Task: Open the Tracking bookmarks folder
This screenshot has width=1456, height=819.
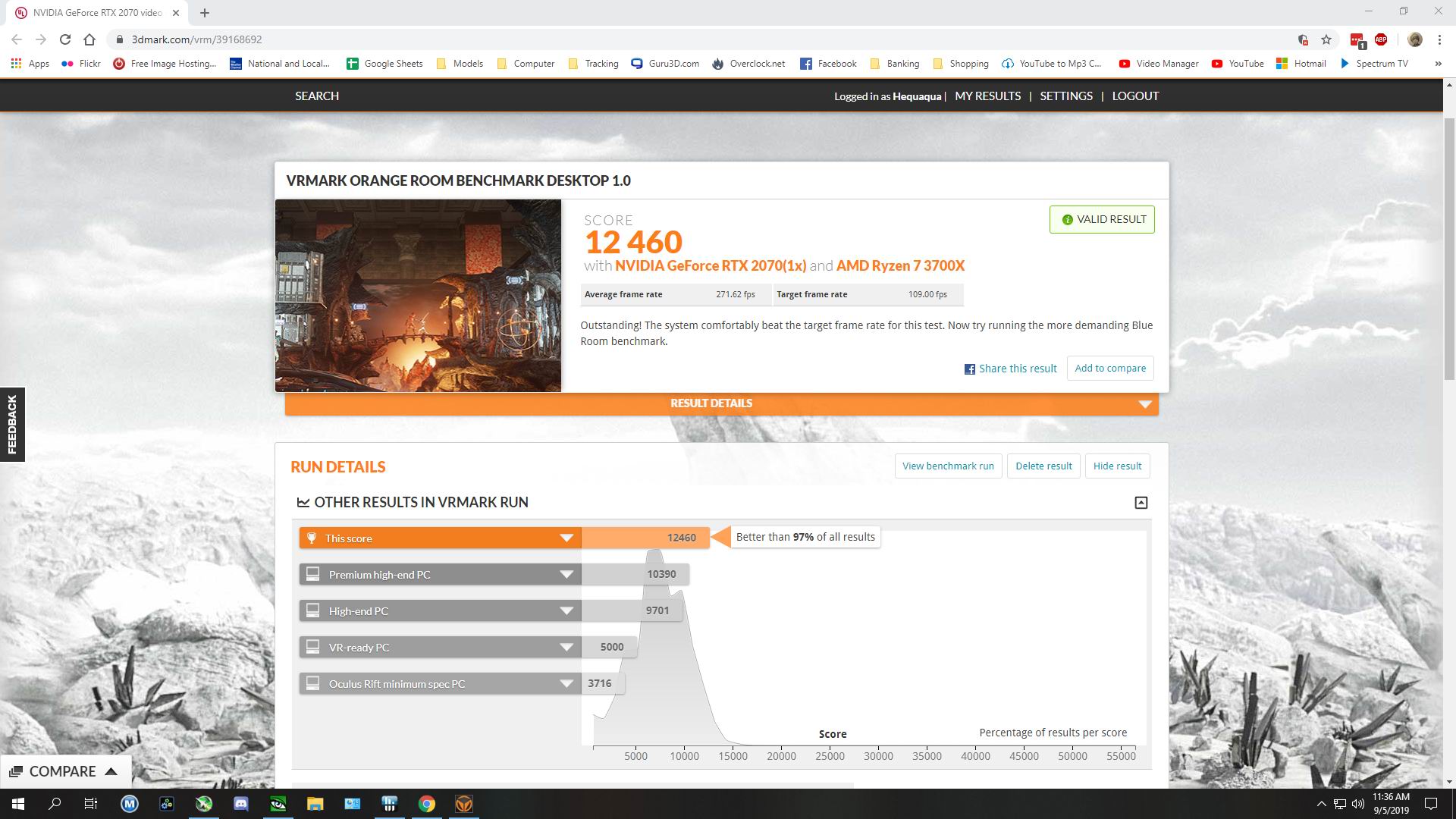Action: tap(593, 64)
